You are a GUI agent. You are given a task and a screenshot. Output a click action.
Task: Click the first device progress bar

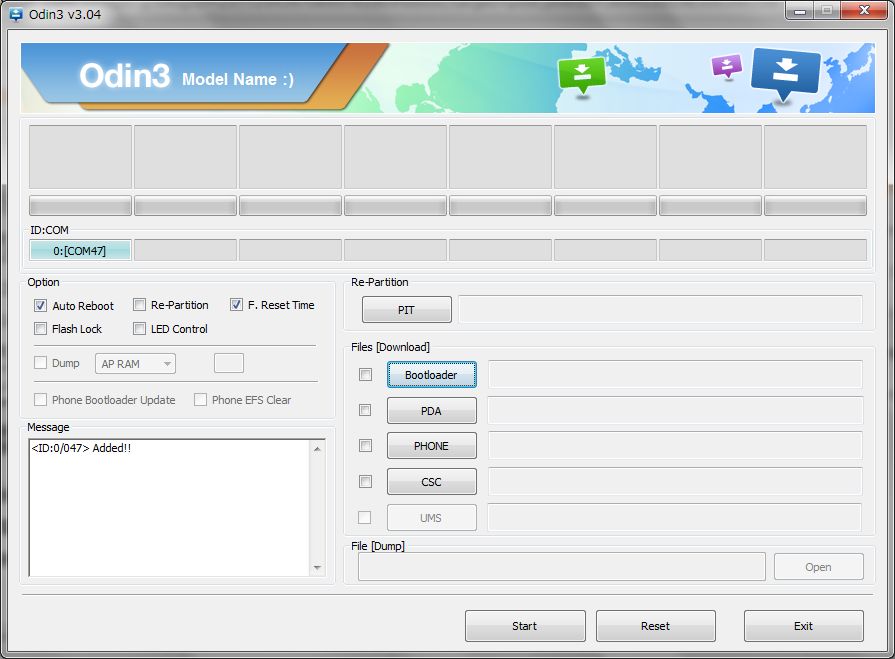80,205
